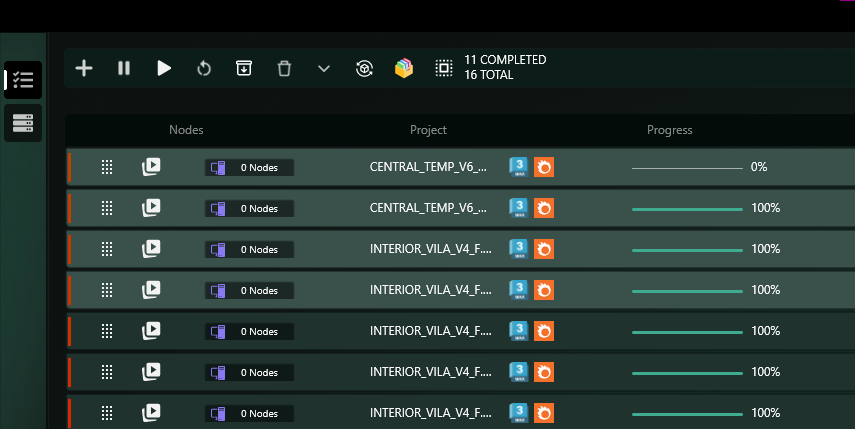This screenshot has width=855, height=429.
Task: Click the 0% progress value
Action: pos(759,167)
